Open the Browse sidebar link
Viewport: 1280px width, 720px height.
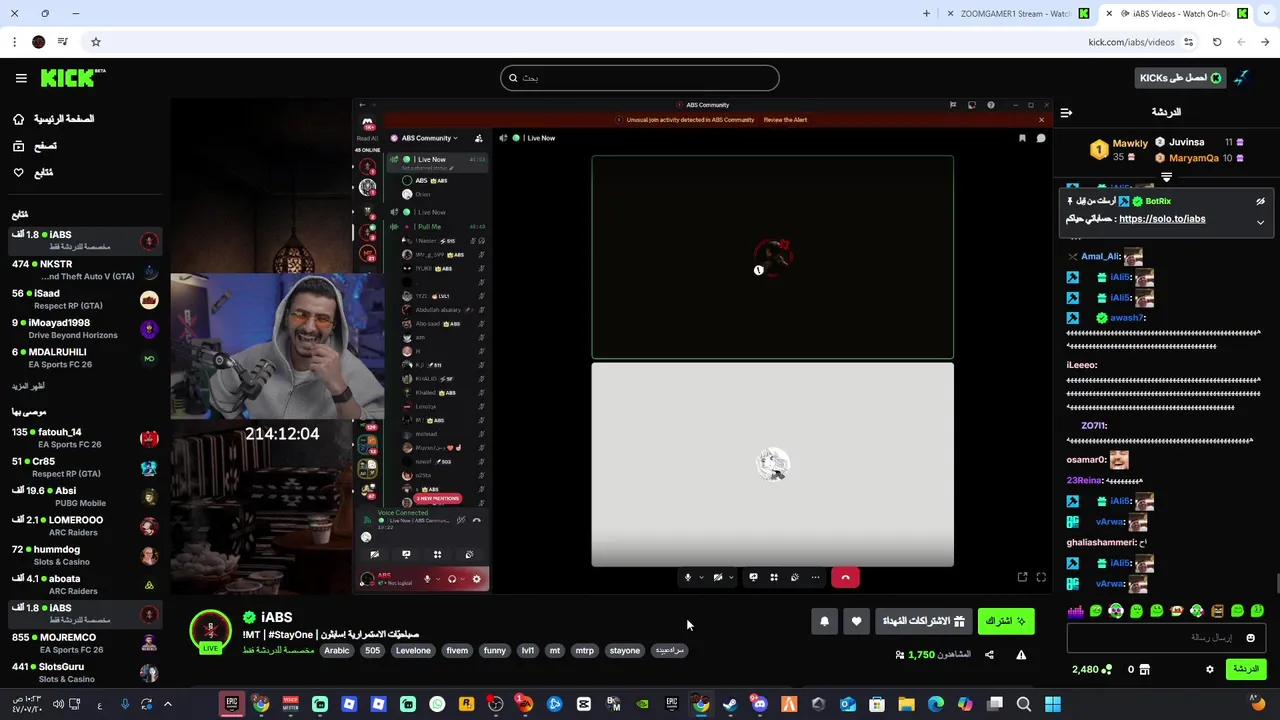[x=35, y=146]
